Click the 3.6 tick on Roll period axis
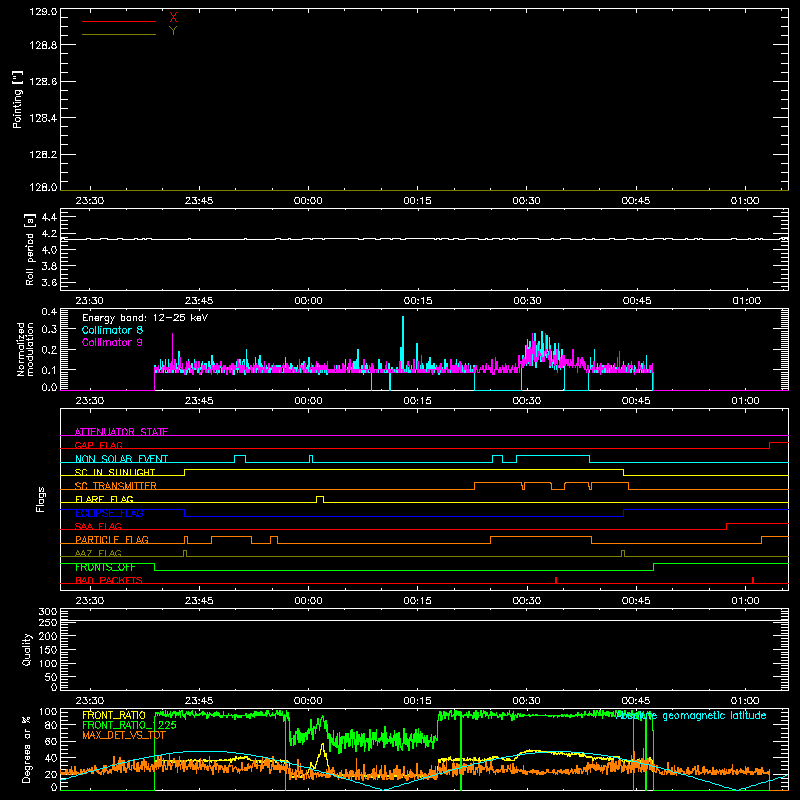800x800 pixels. (x=49, y=282)
